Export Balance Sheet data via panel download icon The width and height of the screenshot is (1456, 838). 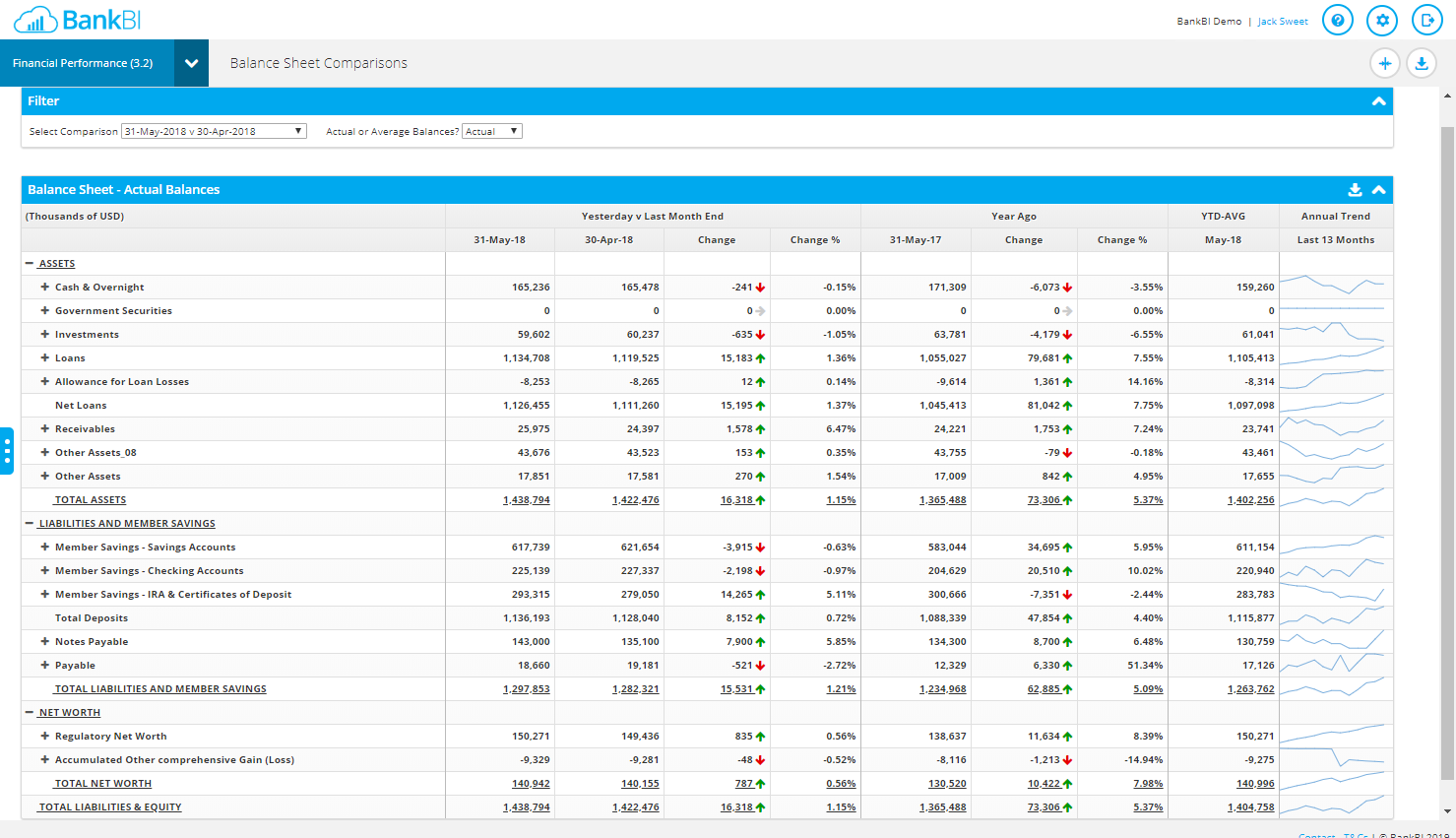(x=1356, y=189)
